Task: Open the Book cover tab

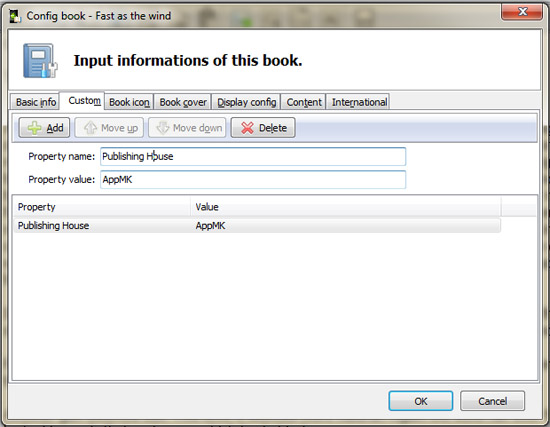Action: pos(183,102)
